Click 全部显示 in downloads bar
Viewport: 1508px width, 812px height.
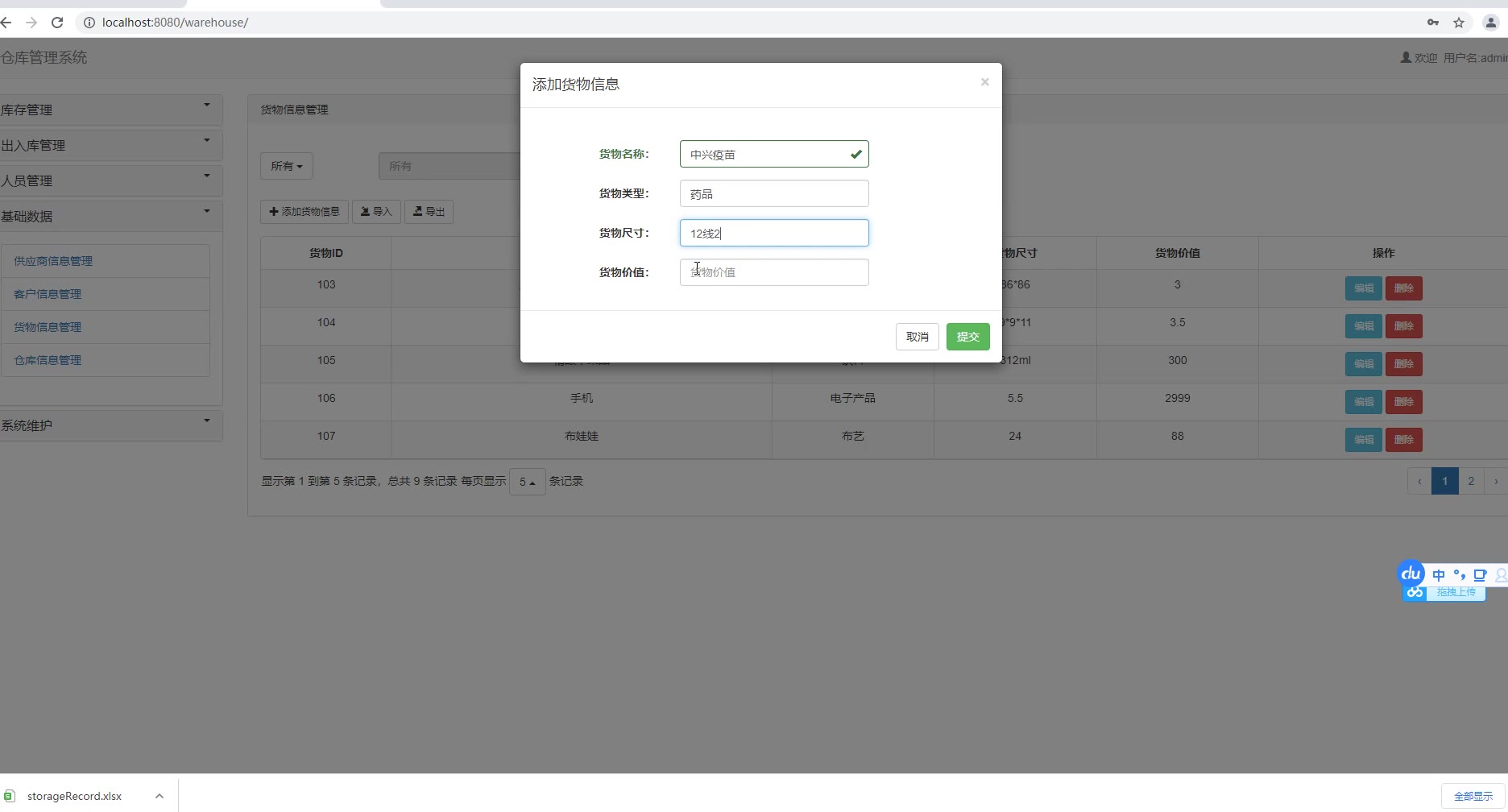1473,796
